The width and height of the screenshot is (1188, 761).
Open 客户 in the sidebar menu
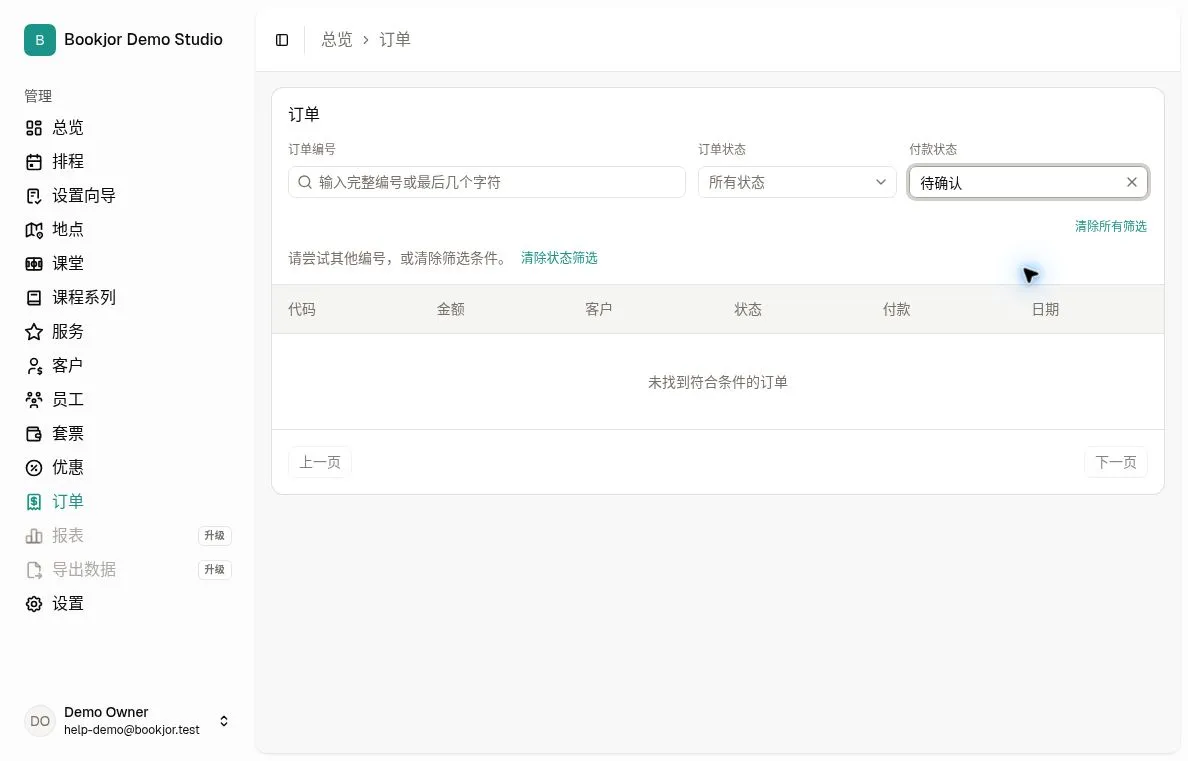pos(67,366)
